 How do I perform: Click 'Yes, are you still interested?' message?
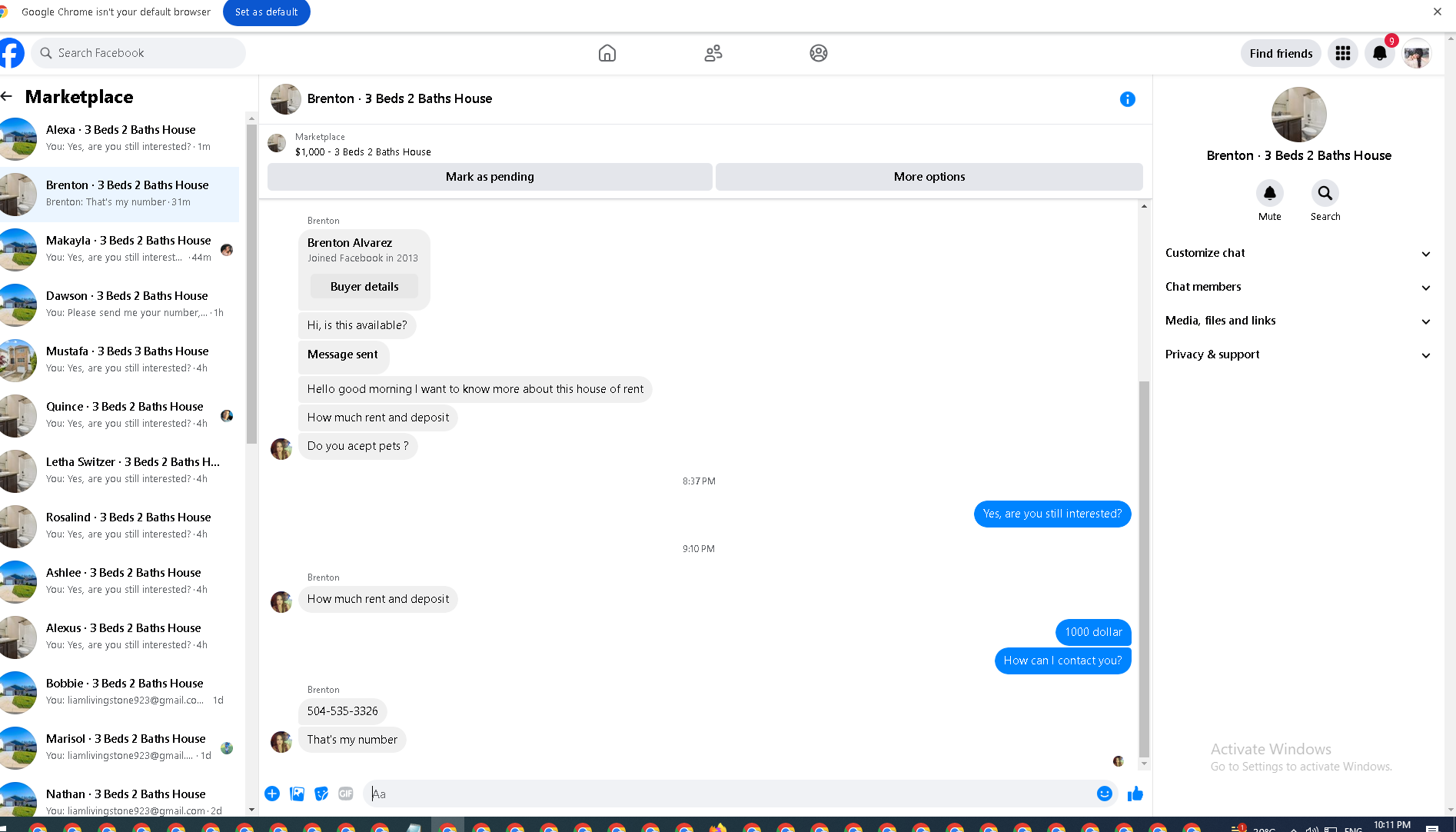point(1052,514)
